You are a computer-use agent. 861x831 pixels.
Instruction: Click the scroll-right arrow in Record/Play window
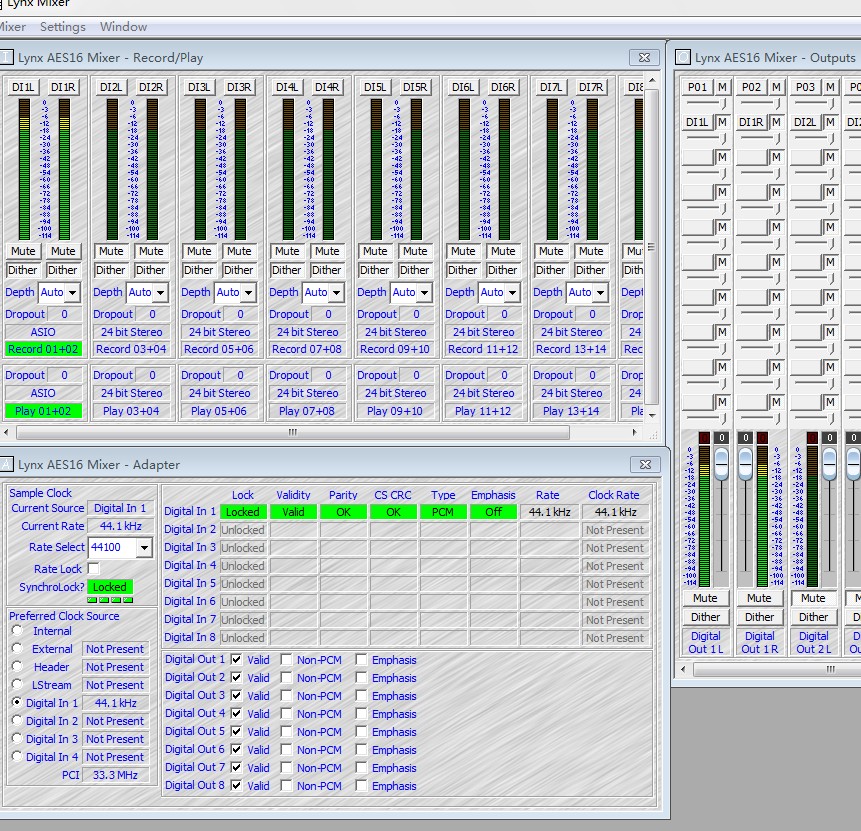[635, 432]
